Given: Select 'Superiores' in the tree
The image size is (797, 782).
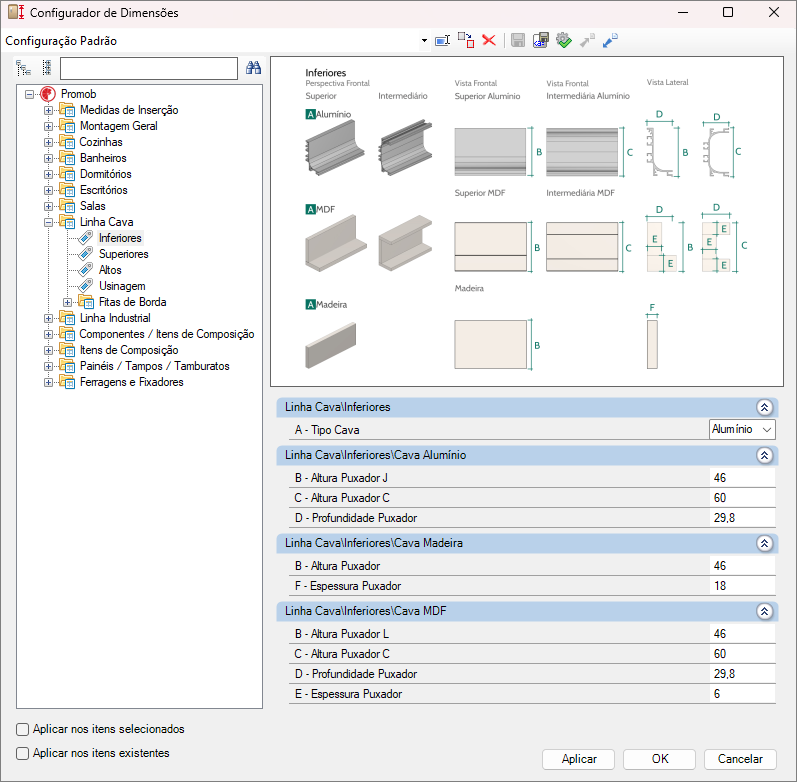Looking at the screenshot, I should tap(123, 254).
